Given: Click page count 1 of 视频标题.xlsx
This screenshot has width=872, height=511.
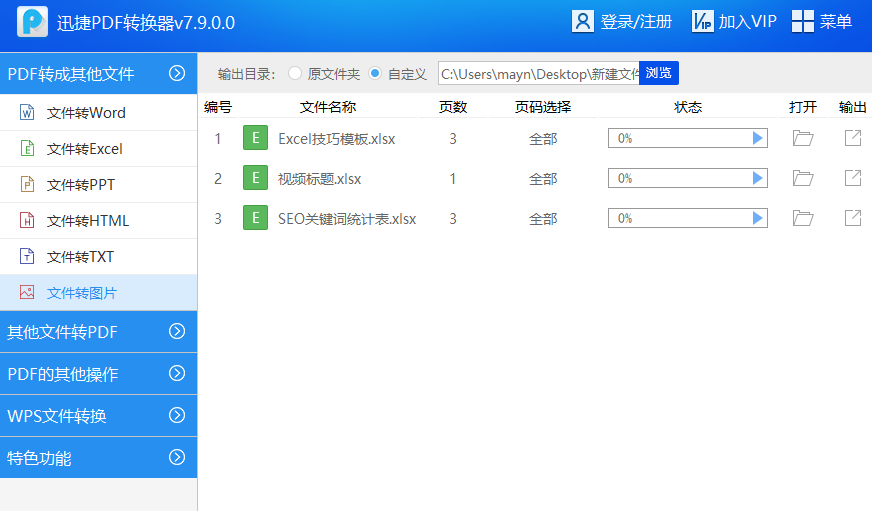Looking at the screenshot, I should (453, 178).
